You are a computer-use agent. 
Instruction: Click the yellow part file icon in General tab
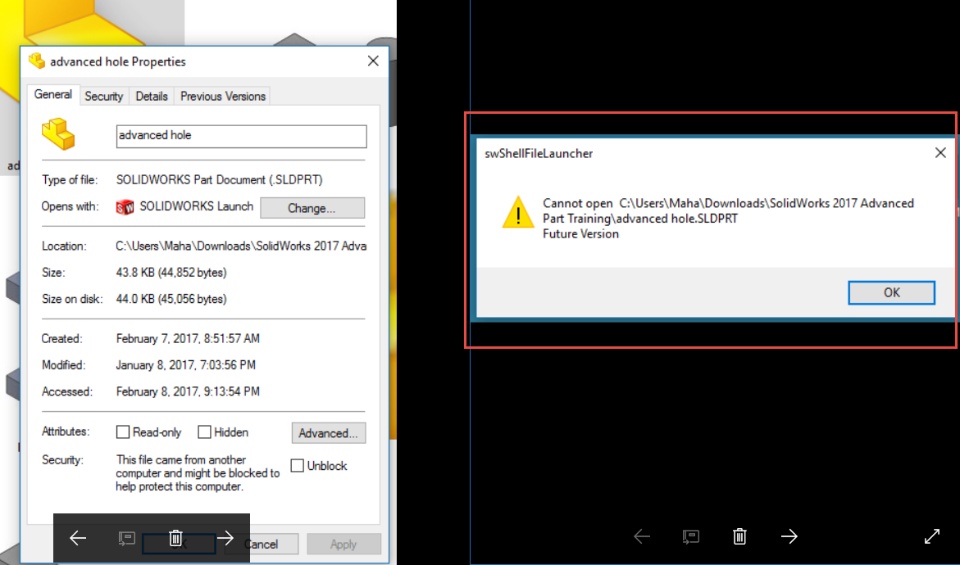pyautogui.click(x=58, y=134)
